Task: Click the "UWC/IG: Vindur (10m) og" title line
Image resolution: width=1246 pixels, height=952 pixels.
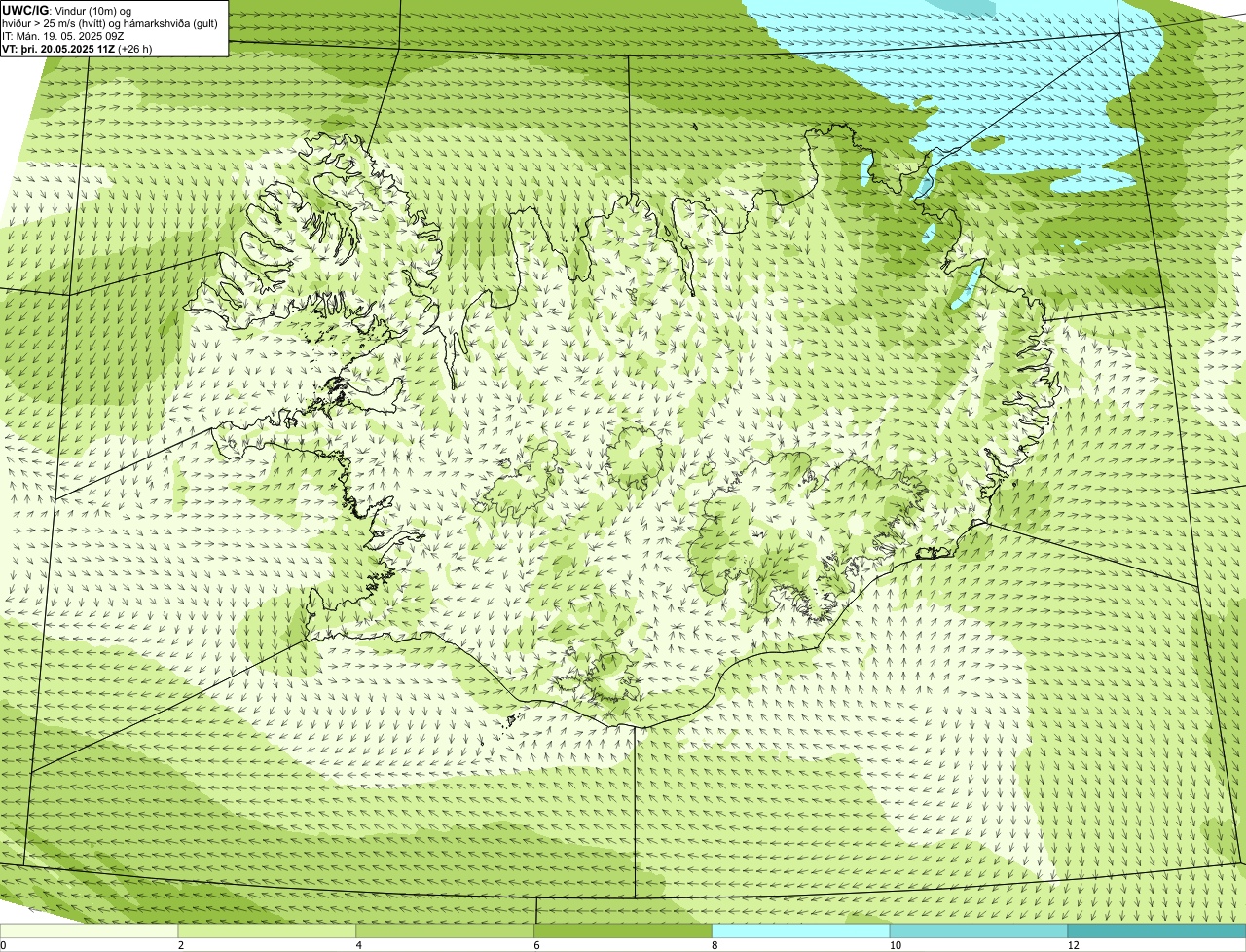Action: pyautogui.click(x=68, y=11)
